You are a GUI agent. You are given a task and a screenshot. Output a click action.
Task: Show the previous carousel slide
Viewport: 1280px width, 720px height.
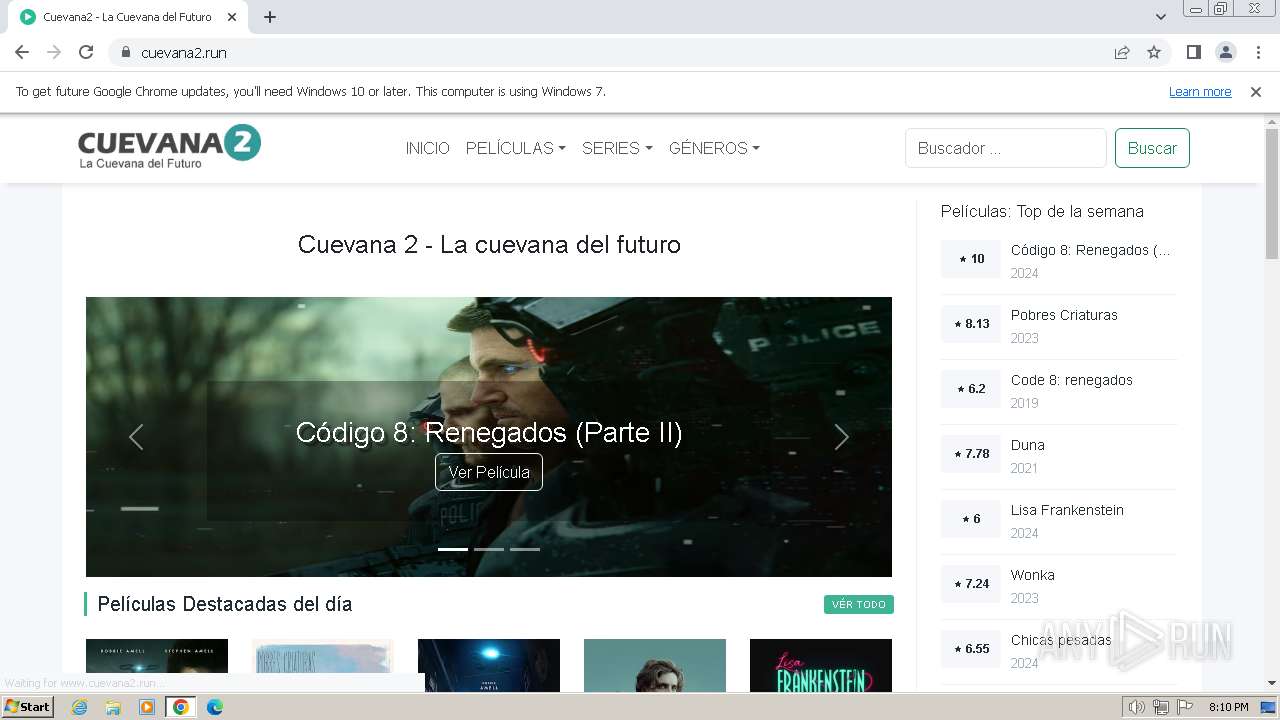point(136,437)
